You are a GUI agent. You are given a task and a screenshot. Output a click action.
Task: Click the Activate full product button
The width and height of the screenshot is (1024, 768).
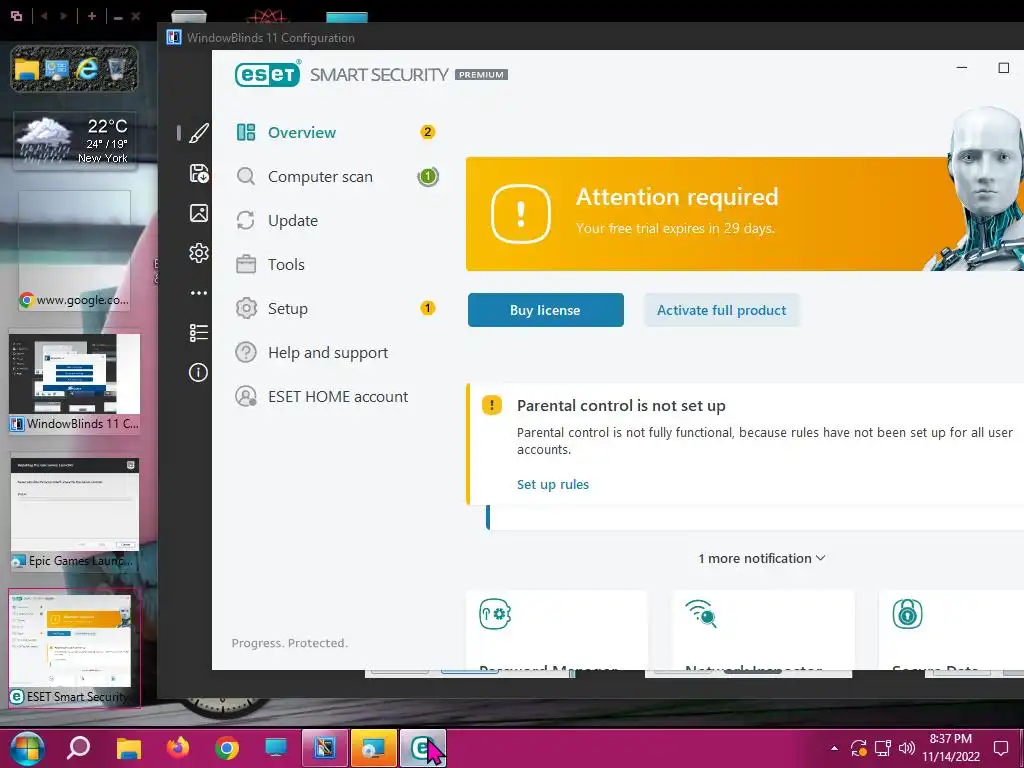coord(721,310)
